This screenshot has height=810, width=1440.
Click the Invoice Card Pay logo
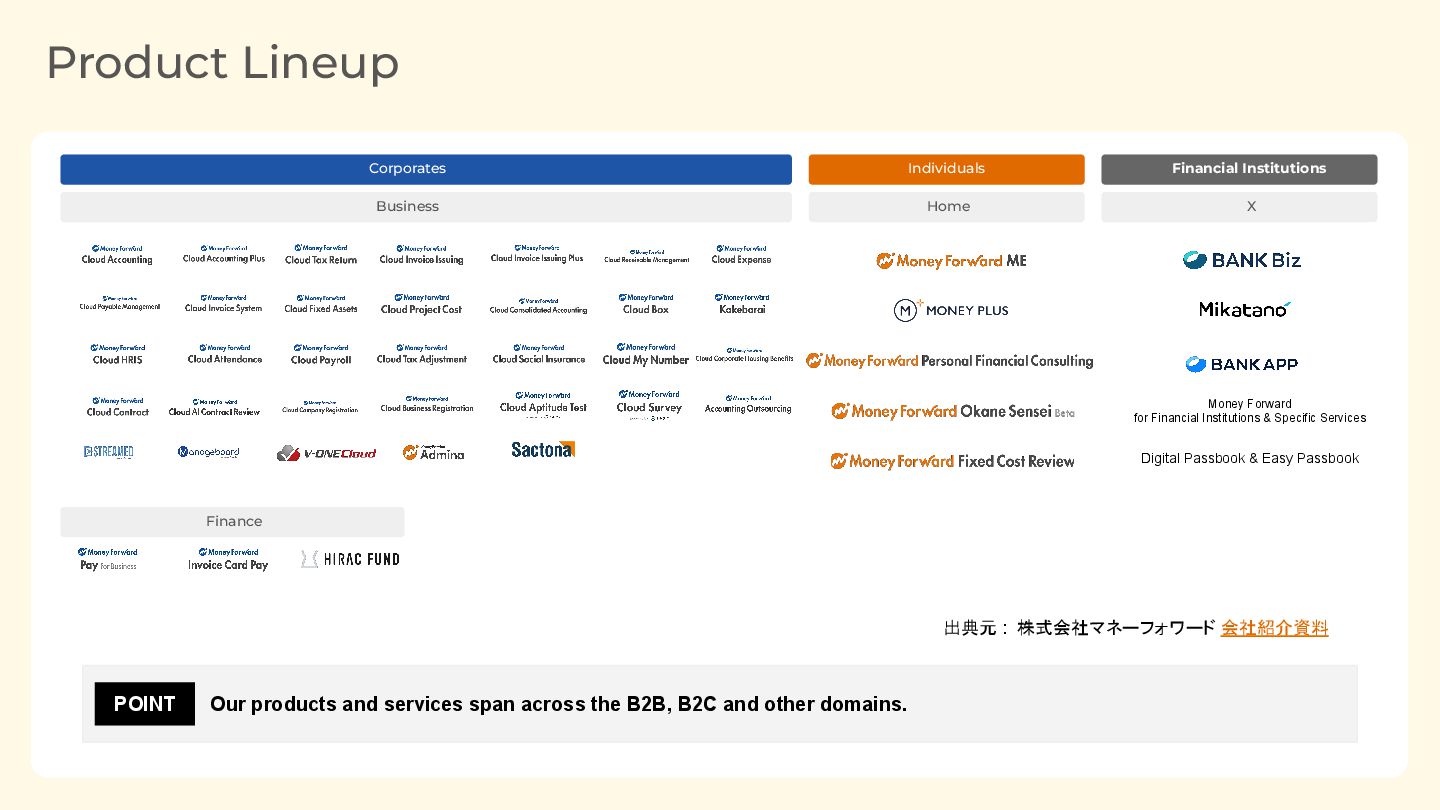(x=228, y=559)
